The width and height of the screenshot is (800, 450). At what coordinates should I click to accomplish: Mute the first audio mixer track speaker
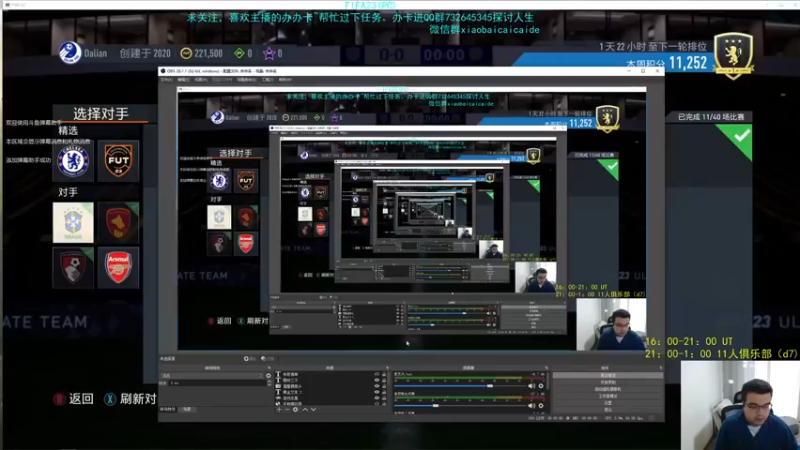pyautogui.click(x=532, y=386)
